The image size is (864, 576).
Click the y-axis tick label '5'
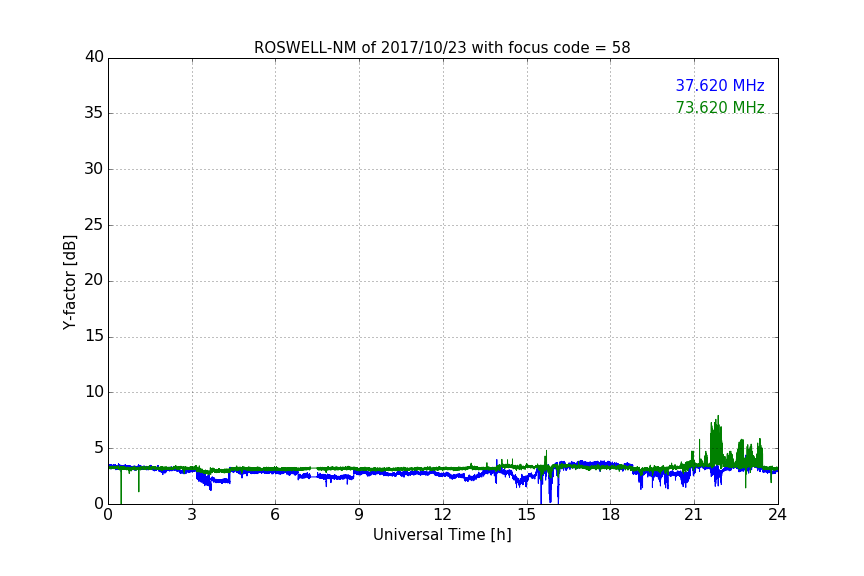tap(99, 448)
